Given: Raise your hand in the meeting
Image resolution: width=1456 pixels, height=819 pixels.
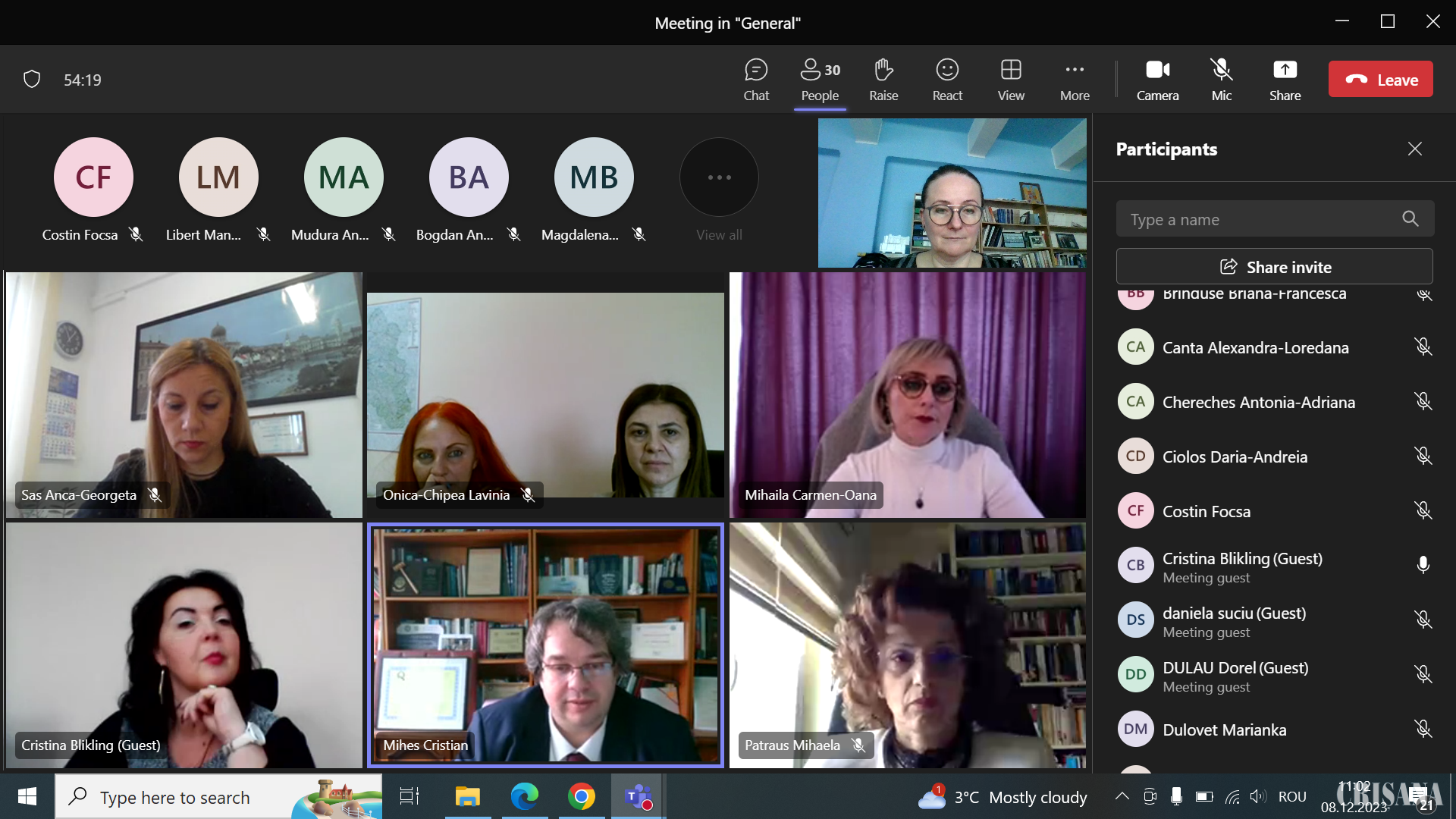Looking at the screenshot, I should pos(883,79).
